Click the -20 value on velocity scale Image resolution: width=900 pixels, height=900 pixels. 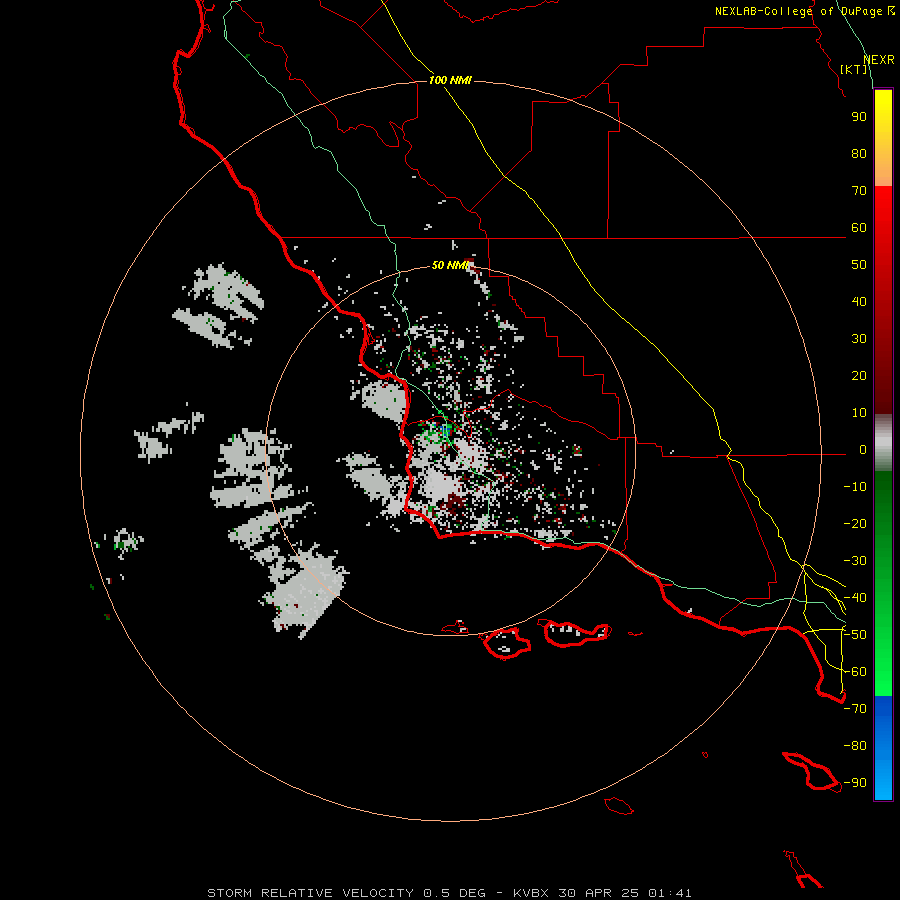point(855,524)
